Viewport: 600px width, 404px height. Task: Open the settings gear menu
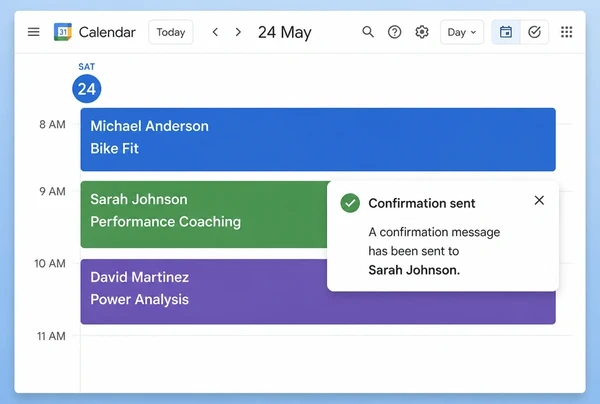click(x=422, y=32)
